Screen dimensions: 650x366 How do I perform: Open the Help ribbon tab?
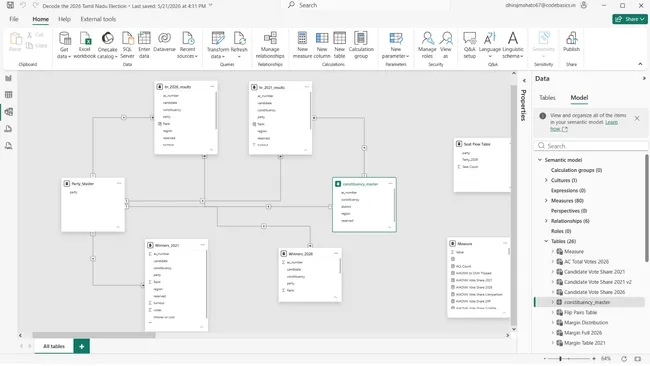tap(64, 19)
